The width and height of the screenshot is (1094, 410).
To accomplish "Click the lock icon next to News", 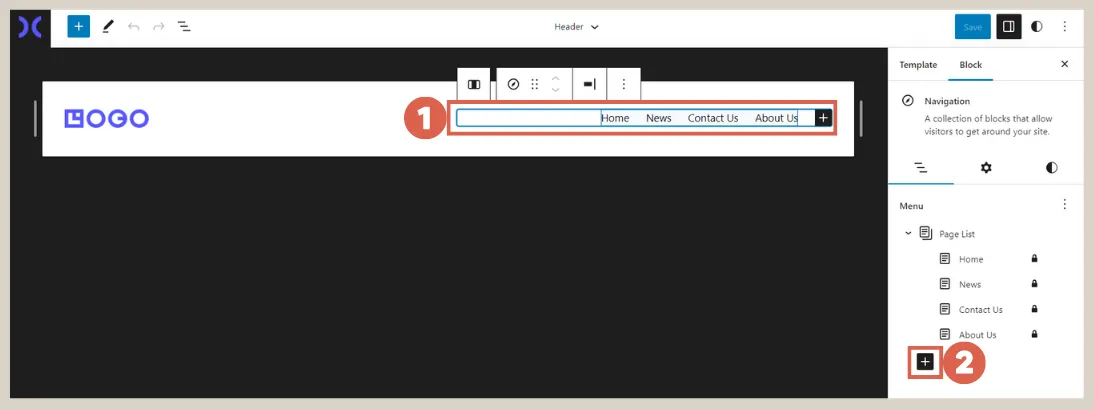I will point(1034,284).
